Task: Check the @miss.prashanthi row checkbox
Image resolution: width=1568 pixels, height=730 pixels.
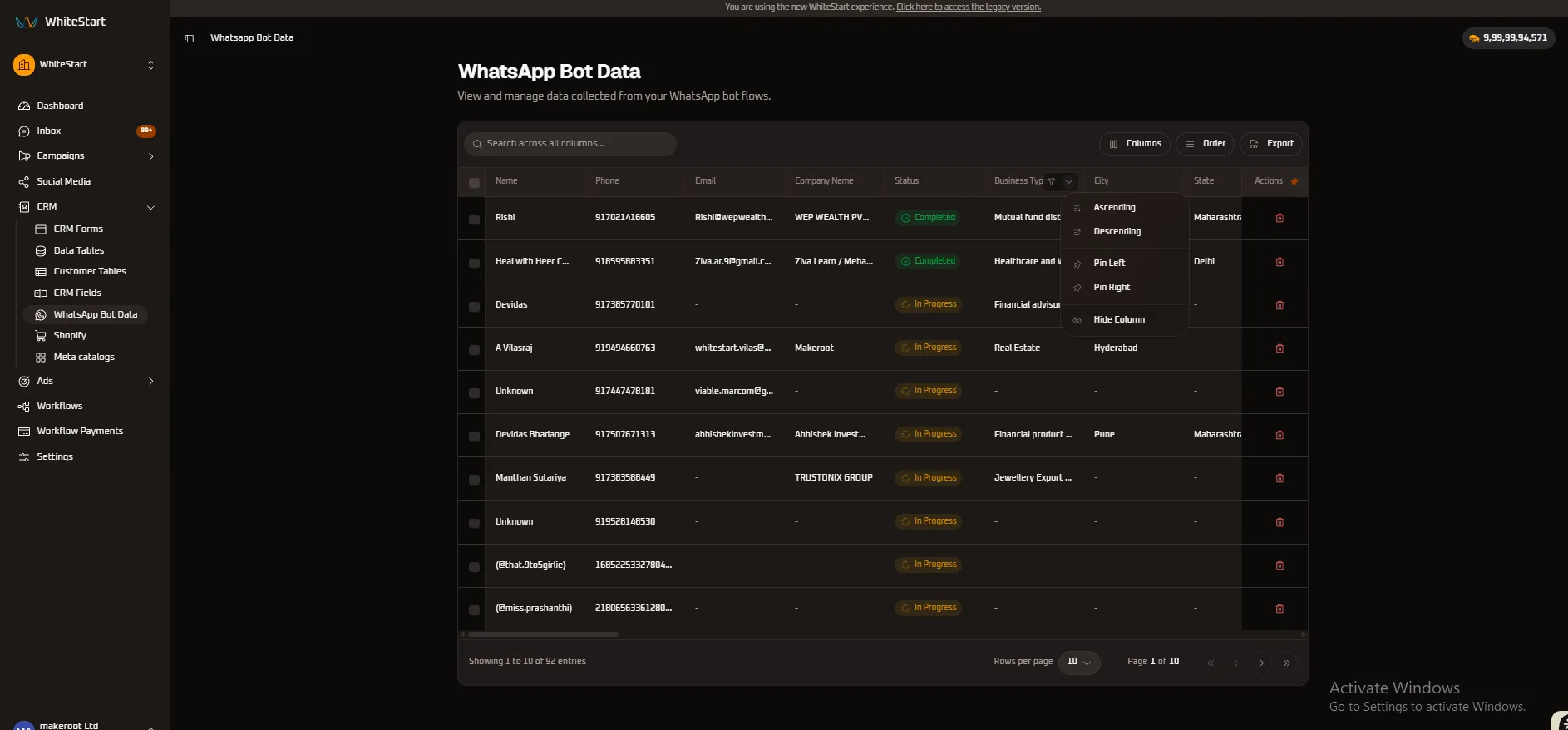Action: click(x=474, y=610)
